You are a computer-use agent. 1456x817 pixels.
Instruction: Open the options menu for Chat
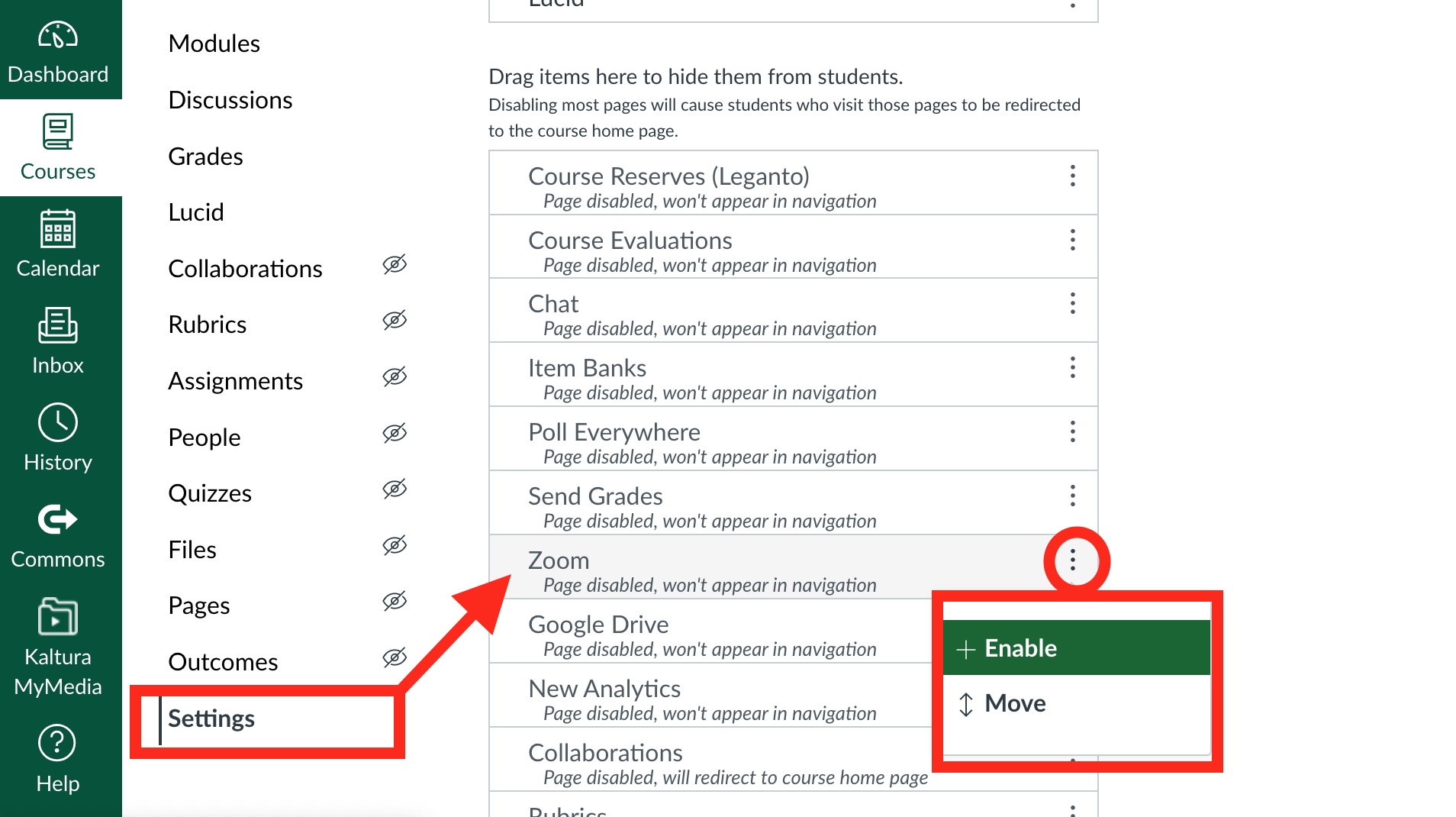pyautogui.click(x=1072, y=304)
